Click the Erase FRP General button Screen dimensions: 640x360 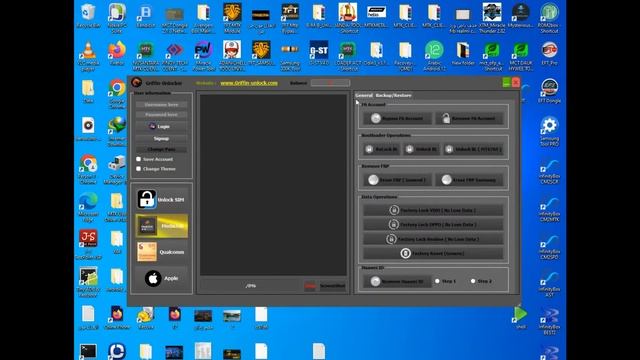pos(398,180)
